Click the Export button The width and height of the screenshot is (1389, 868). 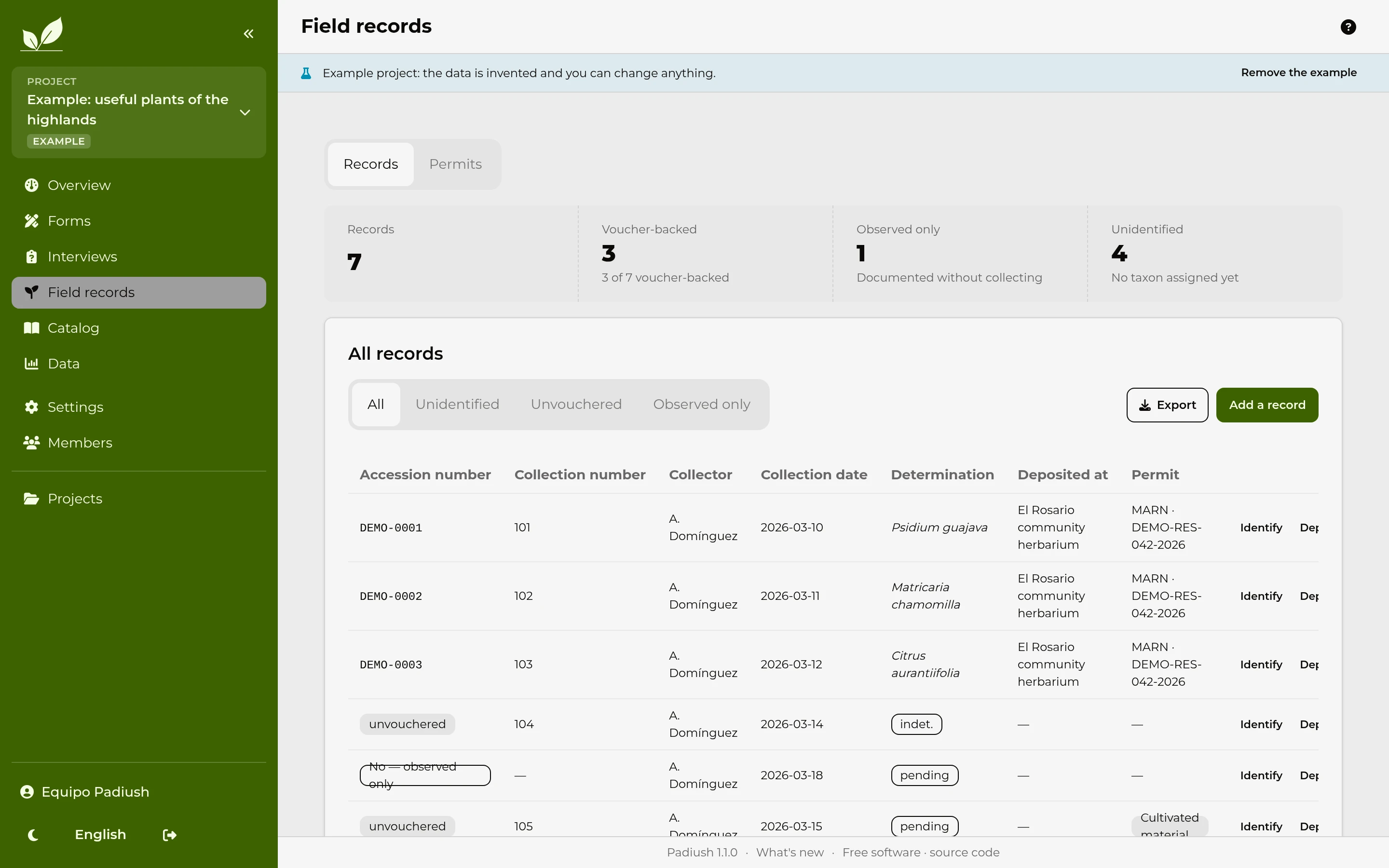pyautogui.click(x=1168, y=405)
